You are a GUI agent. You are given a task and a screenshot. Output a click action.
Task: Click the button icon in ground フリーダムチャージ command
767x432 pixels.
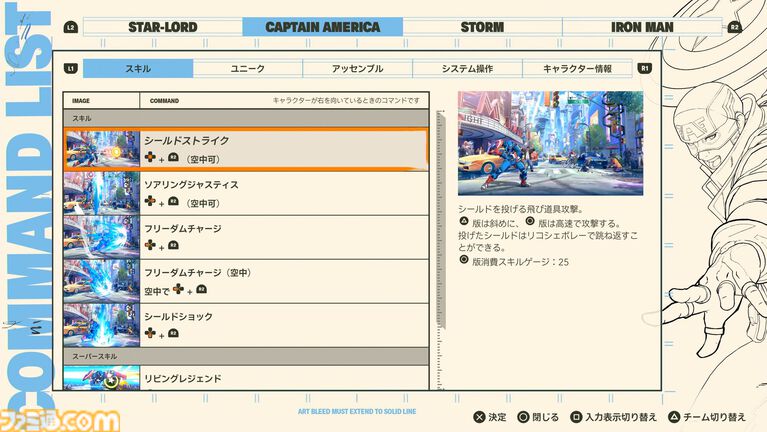click(173, 245)
